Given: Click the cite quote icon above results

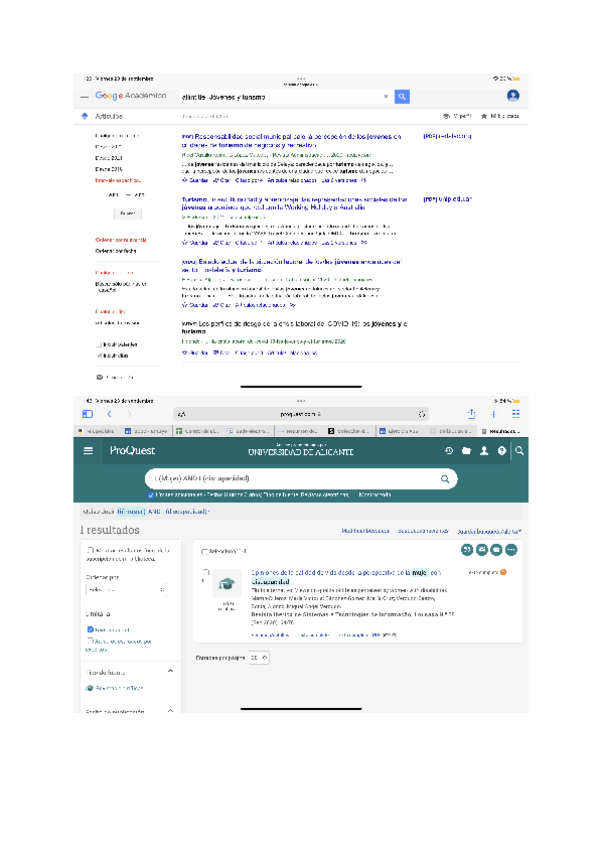Looking at the screenshot, I should click(466, 550).
